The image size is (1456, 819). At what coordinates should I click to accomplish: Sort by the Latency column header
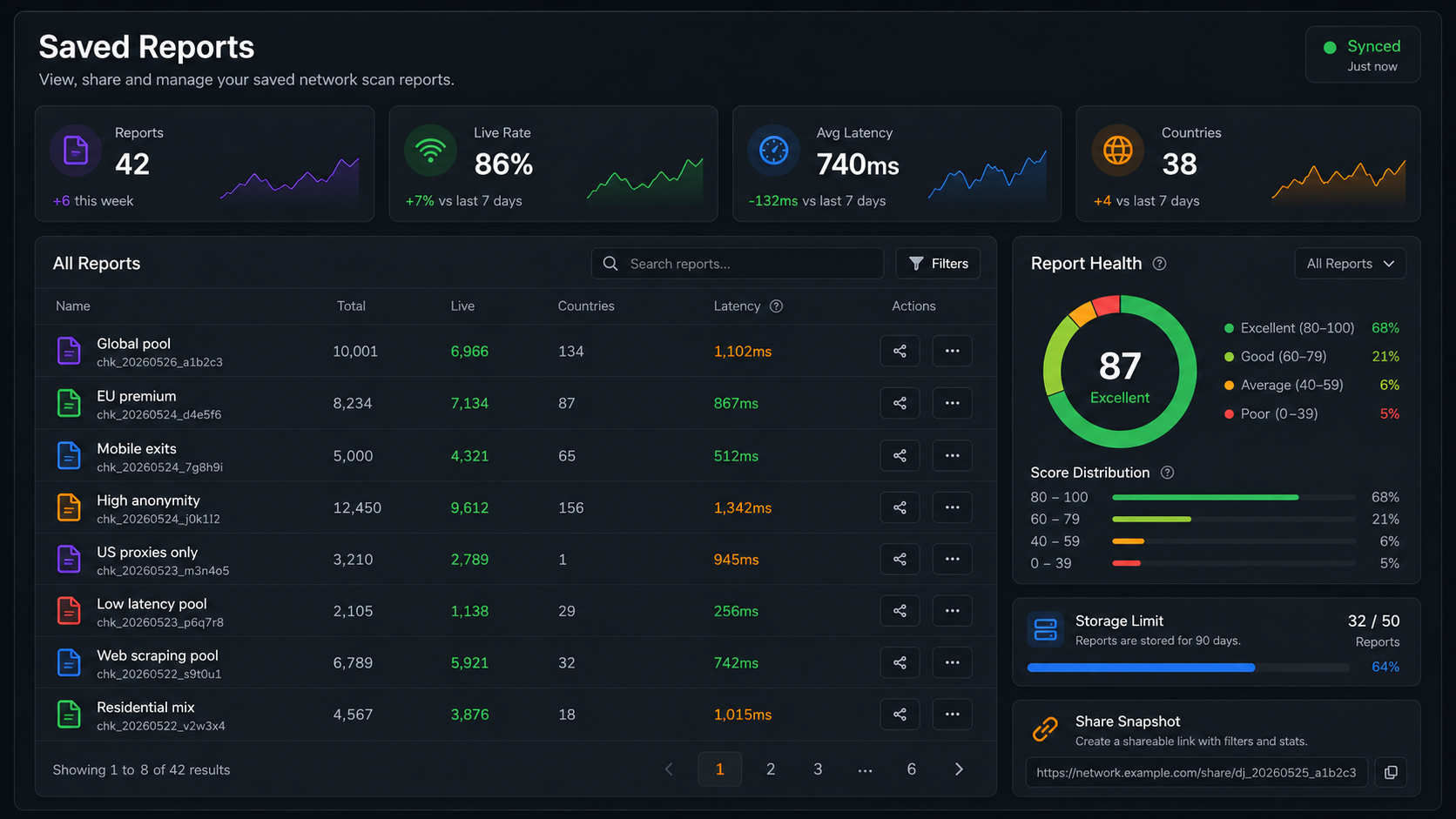pos(737,306)
